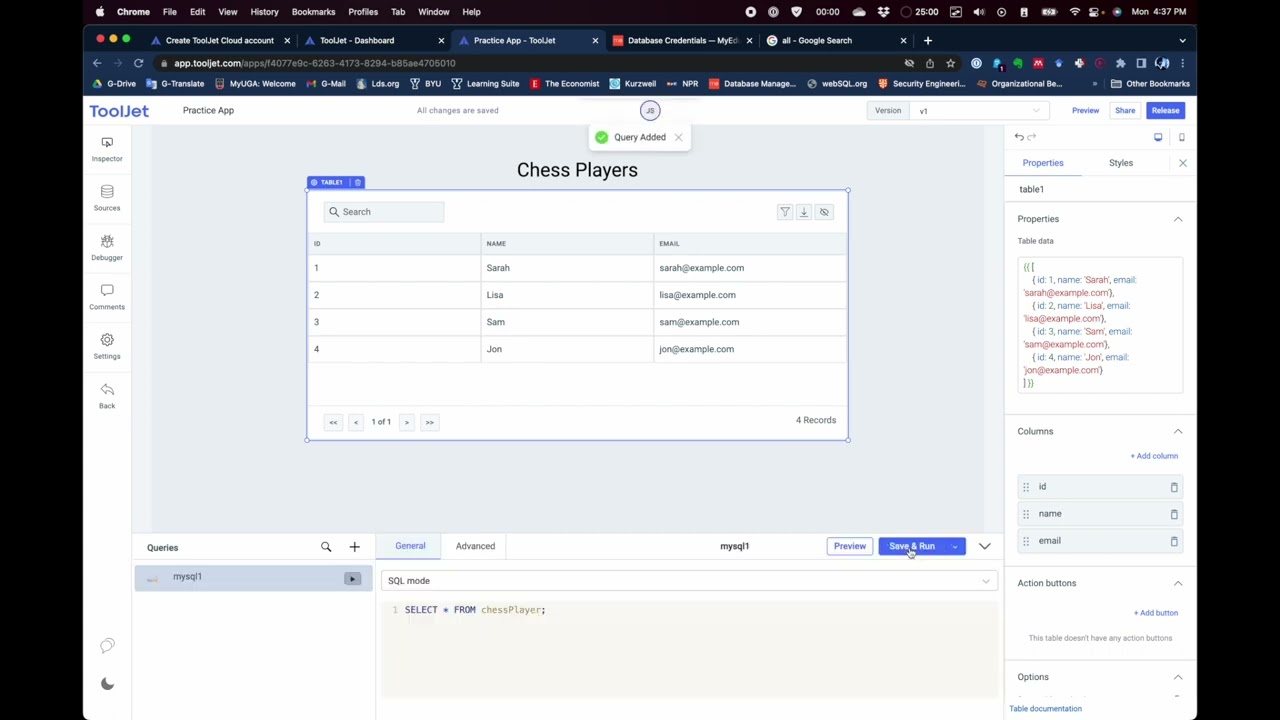Click the table download icon
The width and height of the screenshot is (1280, 720).
click(804, 212)
